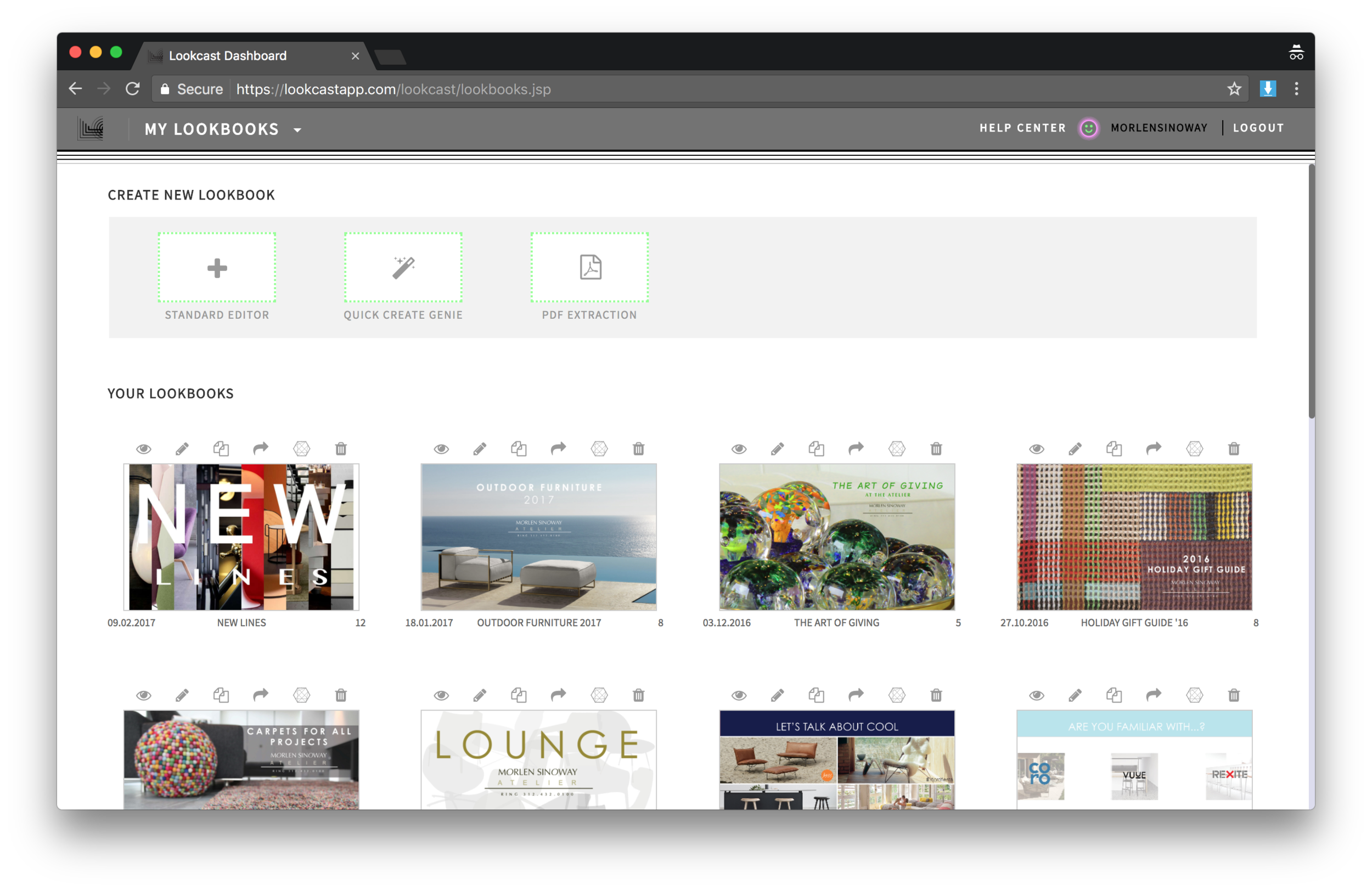
Task: Share the Outdoor Furniture 2017 lookbook
Action: (x=559, y=448)
